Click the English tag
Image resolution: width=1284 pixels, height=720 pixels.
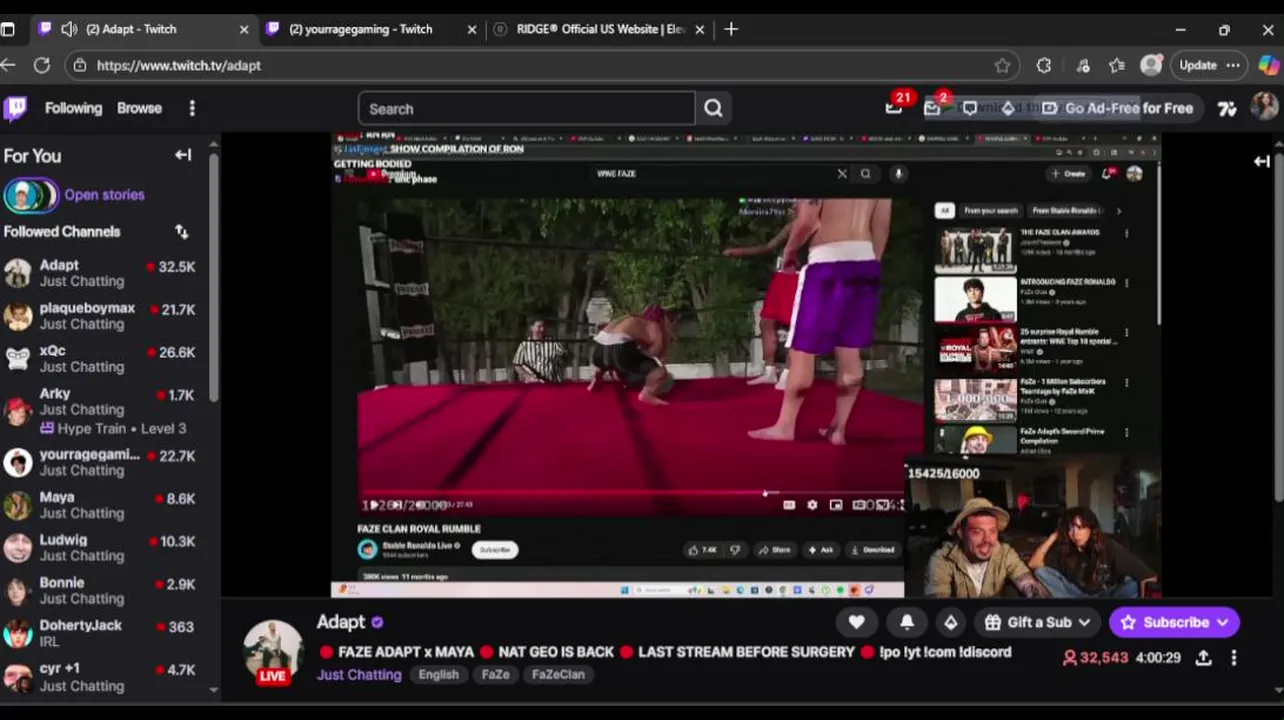[x=438, y=674]
